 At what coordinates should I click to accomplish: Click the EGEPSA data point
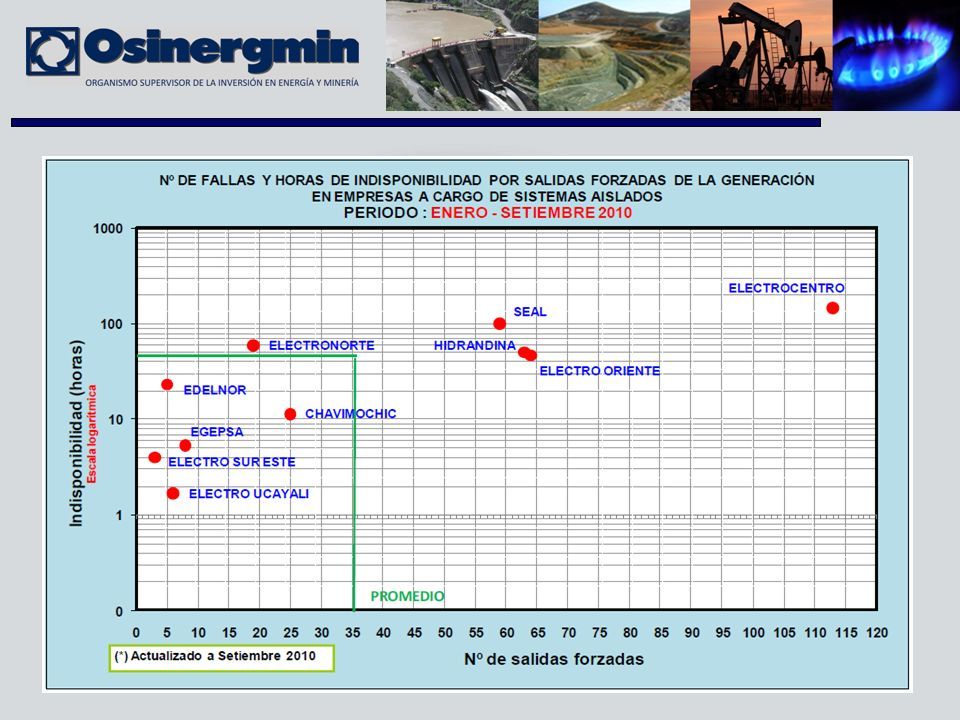tap(186, 445)
